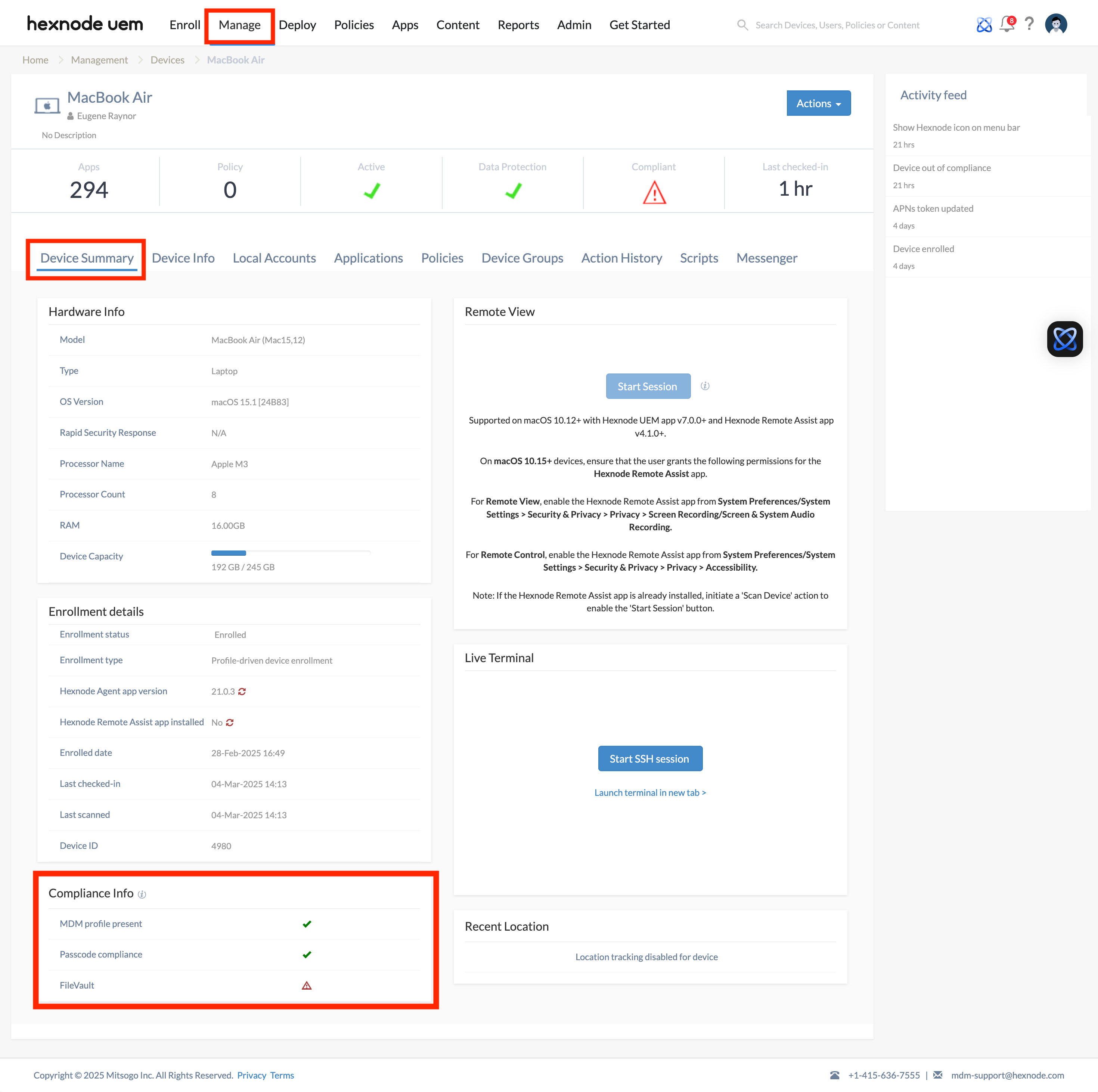
Task: Open the Enroll menu
Action: point(185,25)
